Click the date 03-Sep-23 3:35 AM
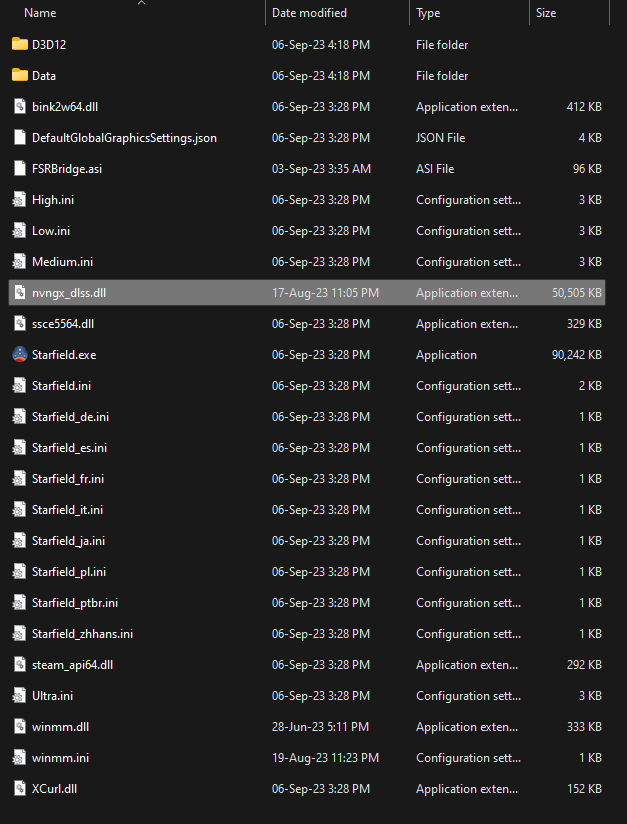The width and height of the screenshot is (627, 824). pyautogui.click(x=321, y=169)
